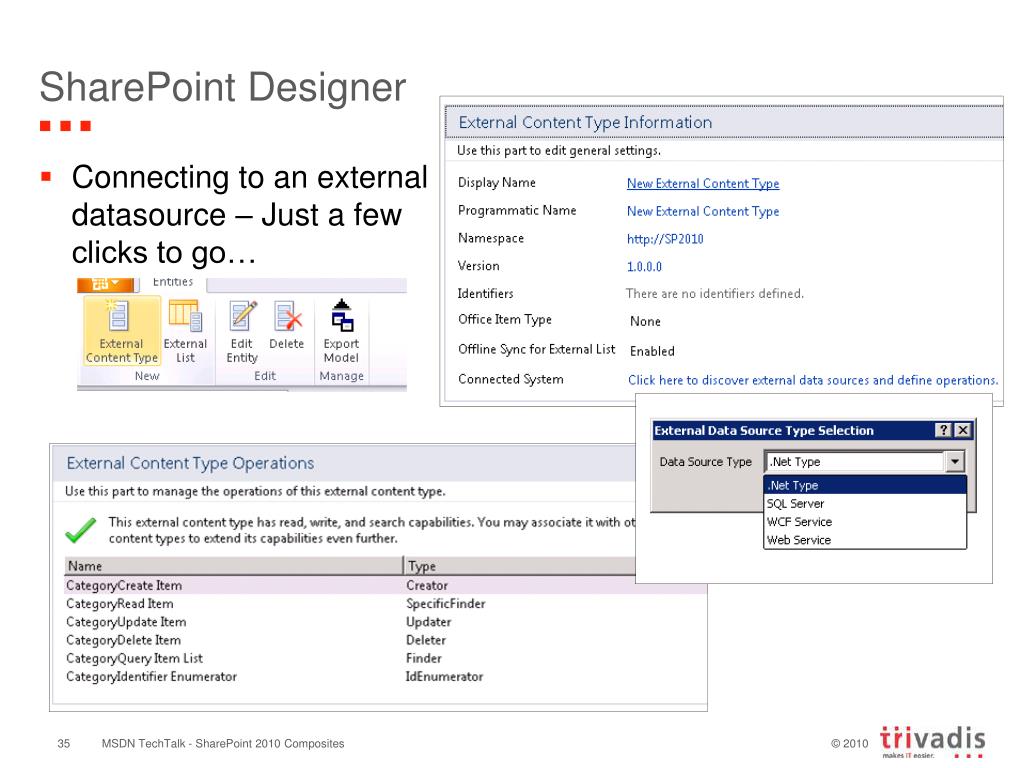Click the Deleter type cell
1024x768 pixels.
(x=426, y=641)
